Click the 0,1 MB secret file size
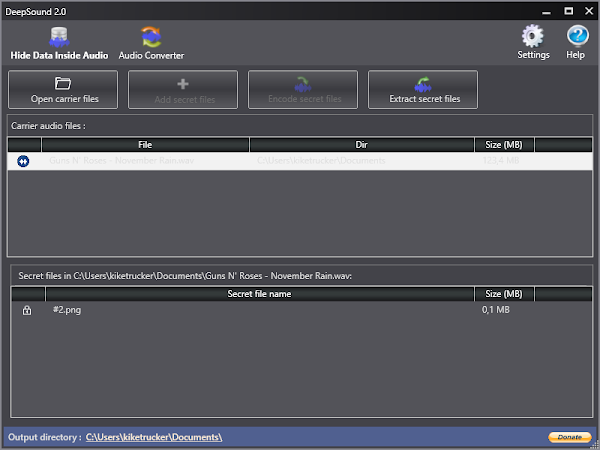This screenshot has height=450, width=600. pyautogui.click(x=496, y=310)
